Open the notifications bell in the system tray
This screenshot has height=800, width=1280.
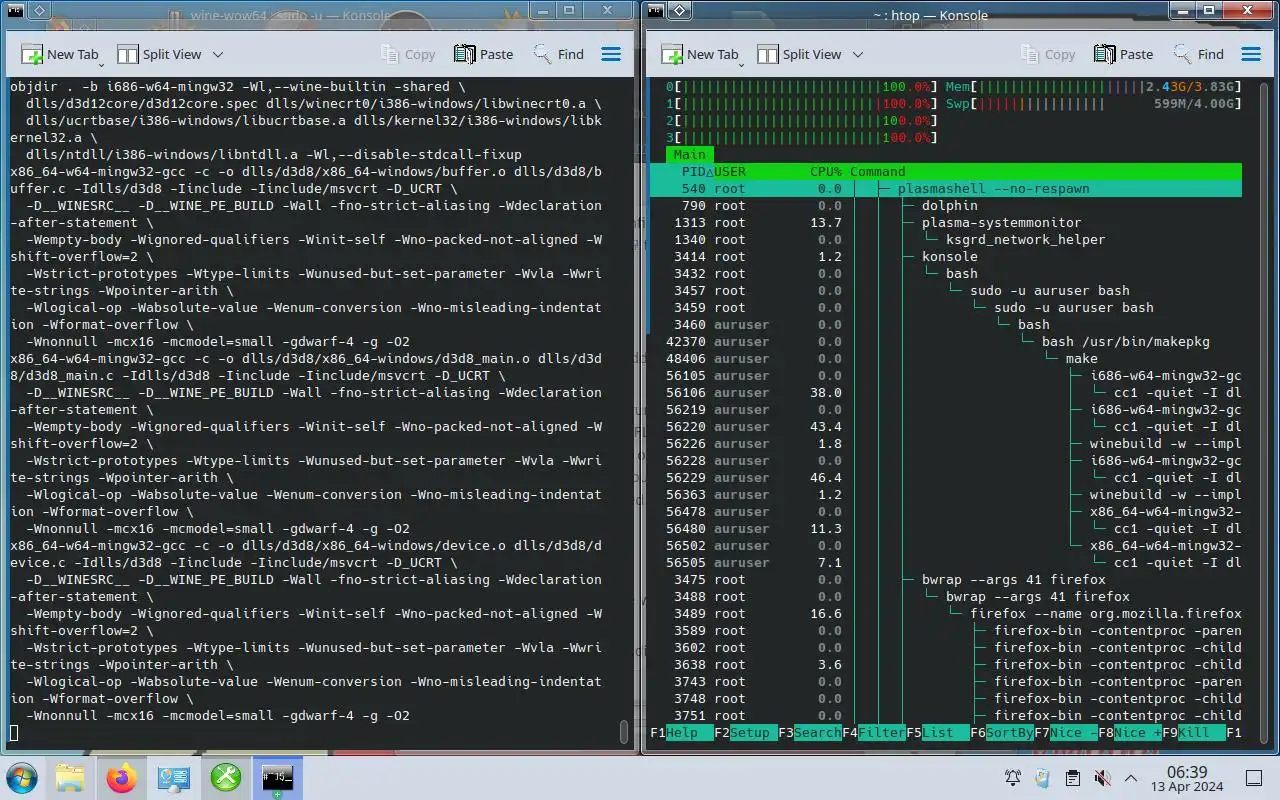coord(1013,778)
